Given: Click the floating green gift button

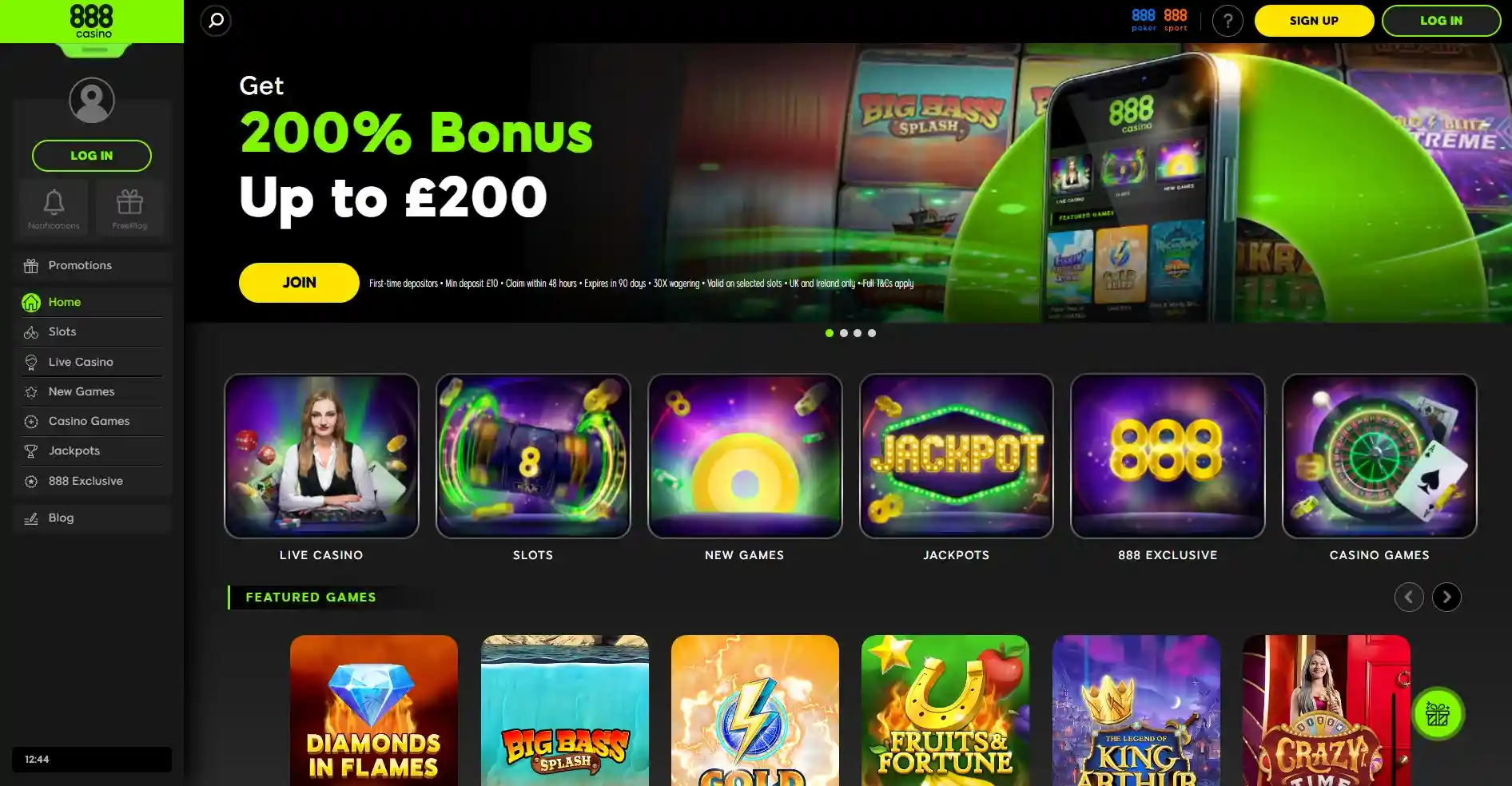Looking at the screenshot, I should point(1438,713).
